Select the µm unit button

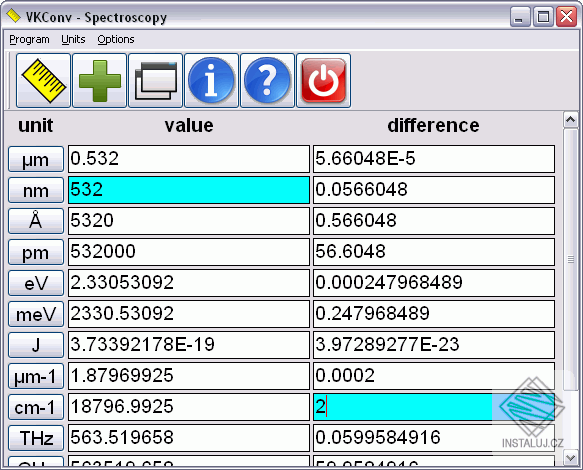click(36, 159)
